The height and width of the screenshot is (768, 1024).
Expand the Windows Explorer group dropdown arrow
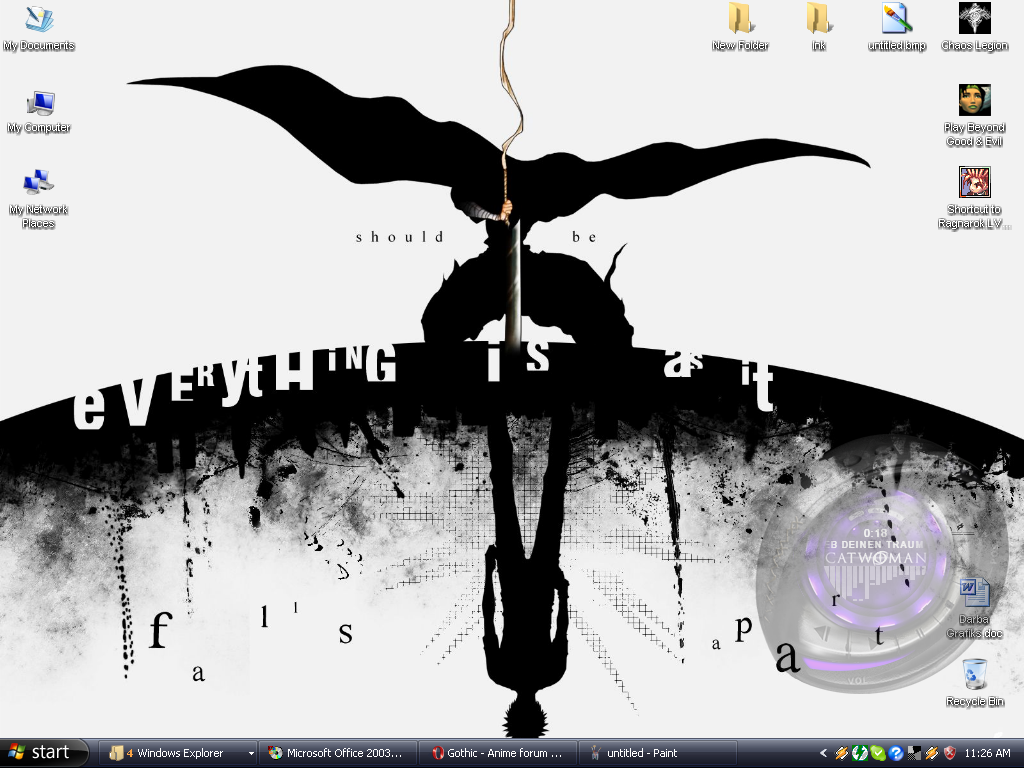(x=251, y=753)
